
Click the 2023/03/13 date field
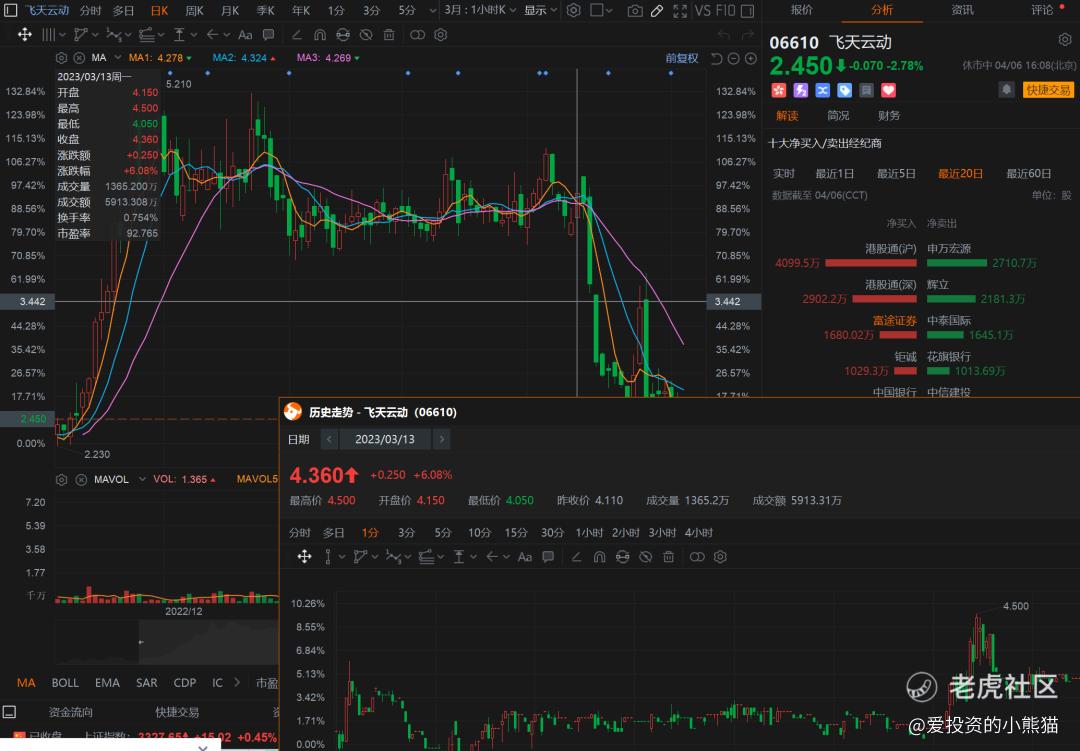[x=385, y=439]
